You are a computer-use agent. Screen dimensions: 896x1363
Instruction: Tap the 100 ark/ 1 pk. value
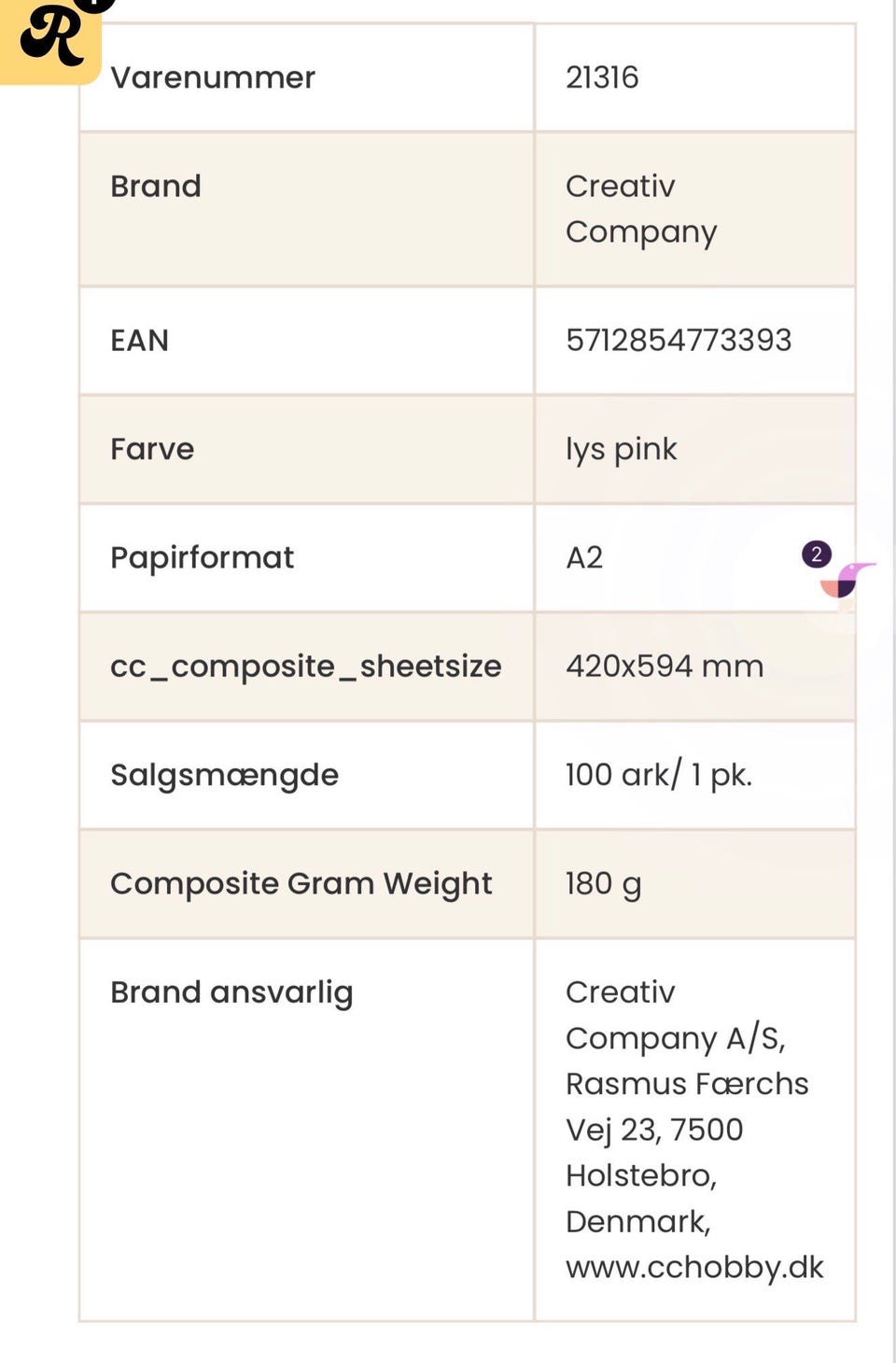[x=659, y=775]
